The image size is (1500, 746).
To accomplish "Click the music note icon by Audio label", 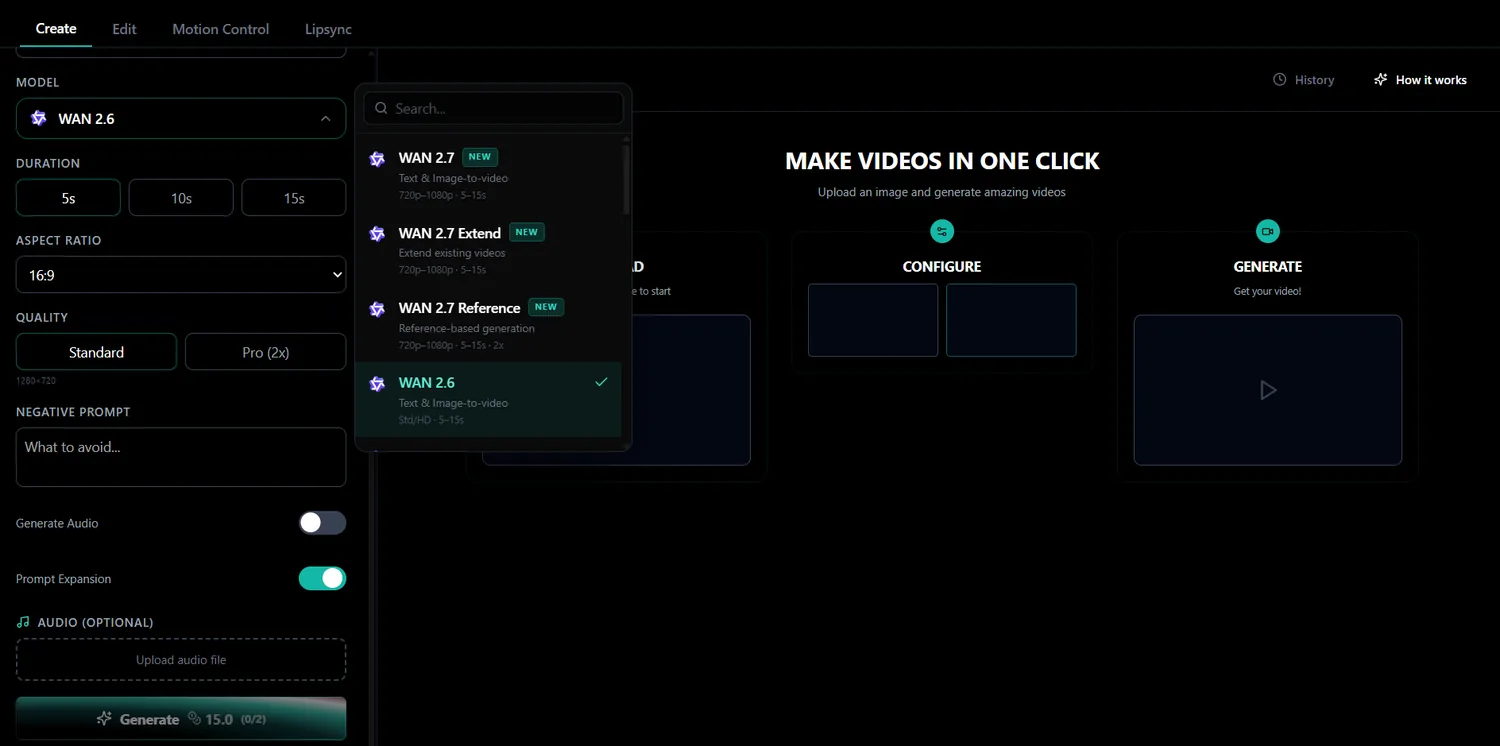I will (23, 622).
